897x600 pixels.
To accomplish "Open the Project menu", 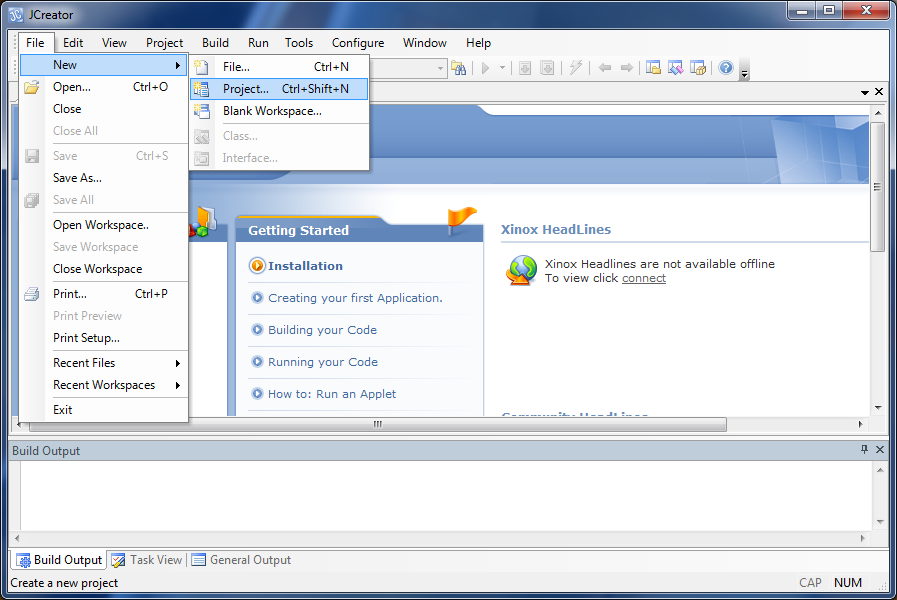I will click(x=164, y=43).
